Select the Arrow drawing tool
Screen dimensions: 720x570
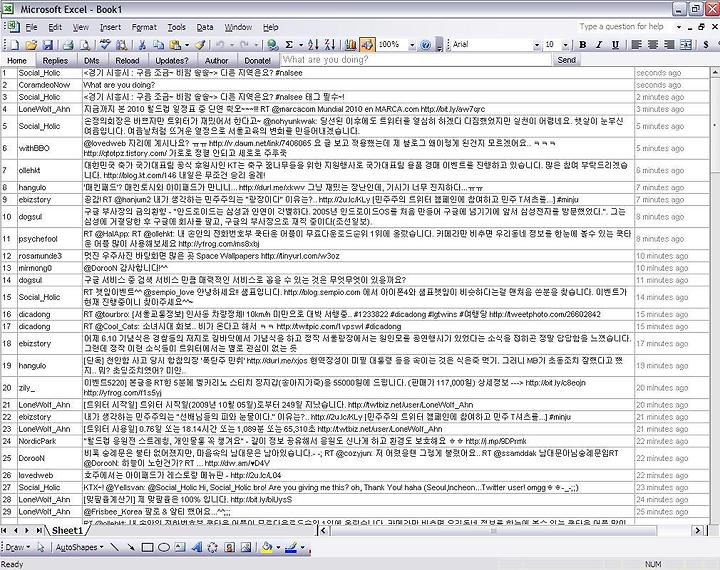pyautogui.click(x=131, y=547)
